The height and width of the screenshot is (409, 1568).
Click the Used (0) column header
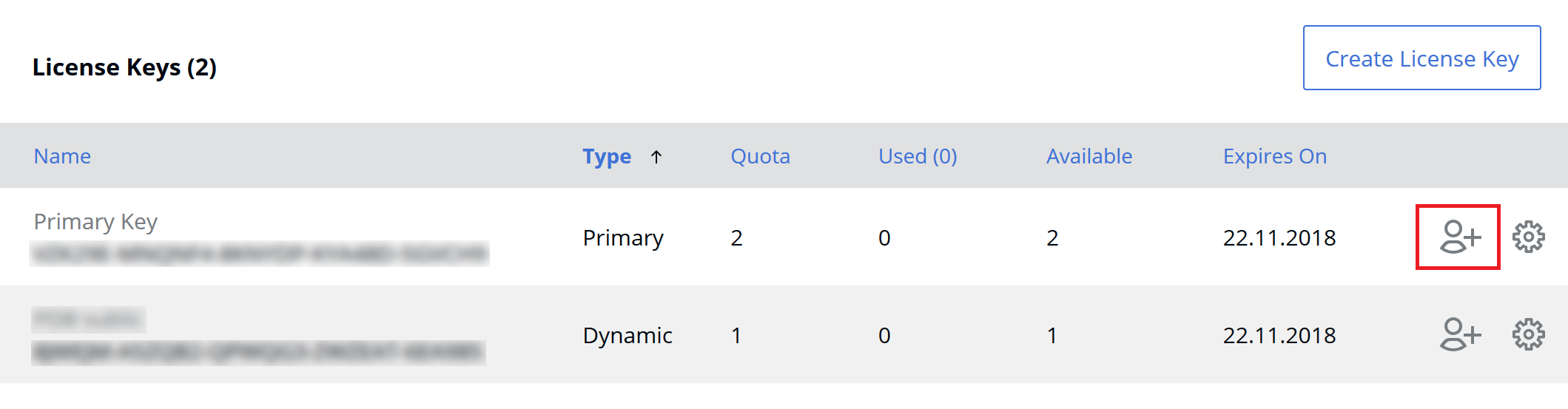click(918, 157)
